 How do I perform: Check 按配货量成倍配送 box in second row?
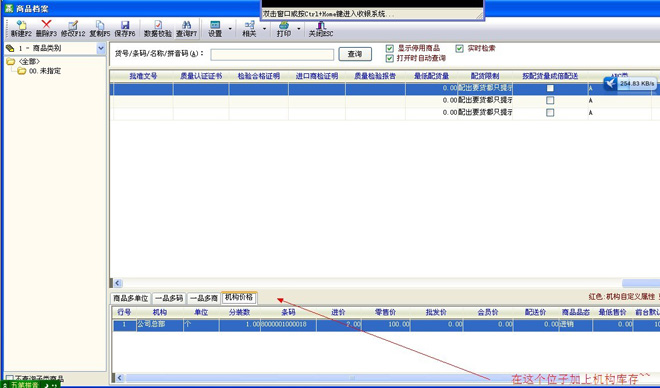pyautogui.click(x=550, y=100)
